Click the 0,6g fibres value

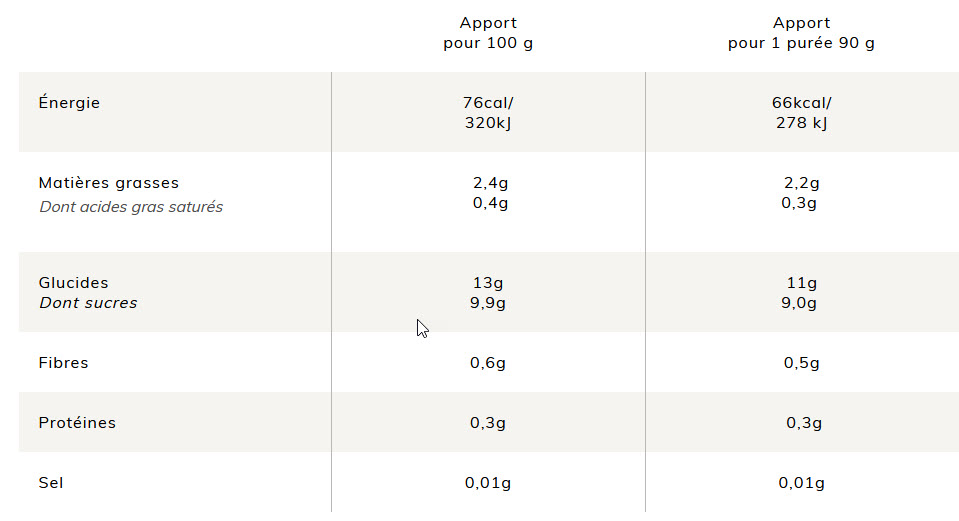point(488,363)
